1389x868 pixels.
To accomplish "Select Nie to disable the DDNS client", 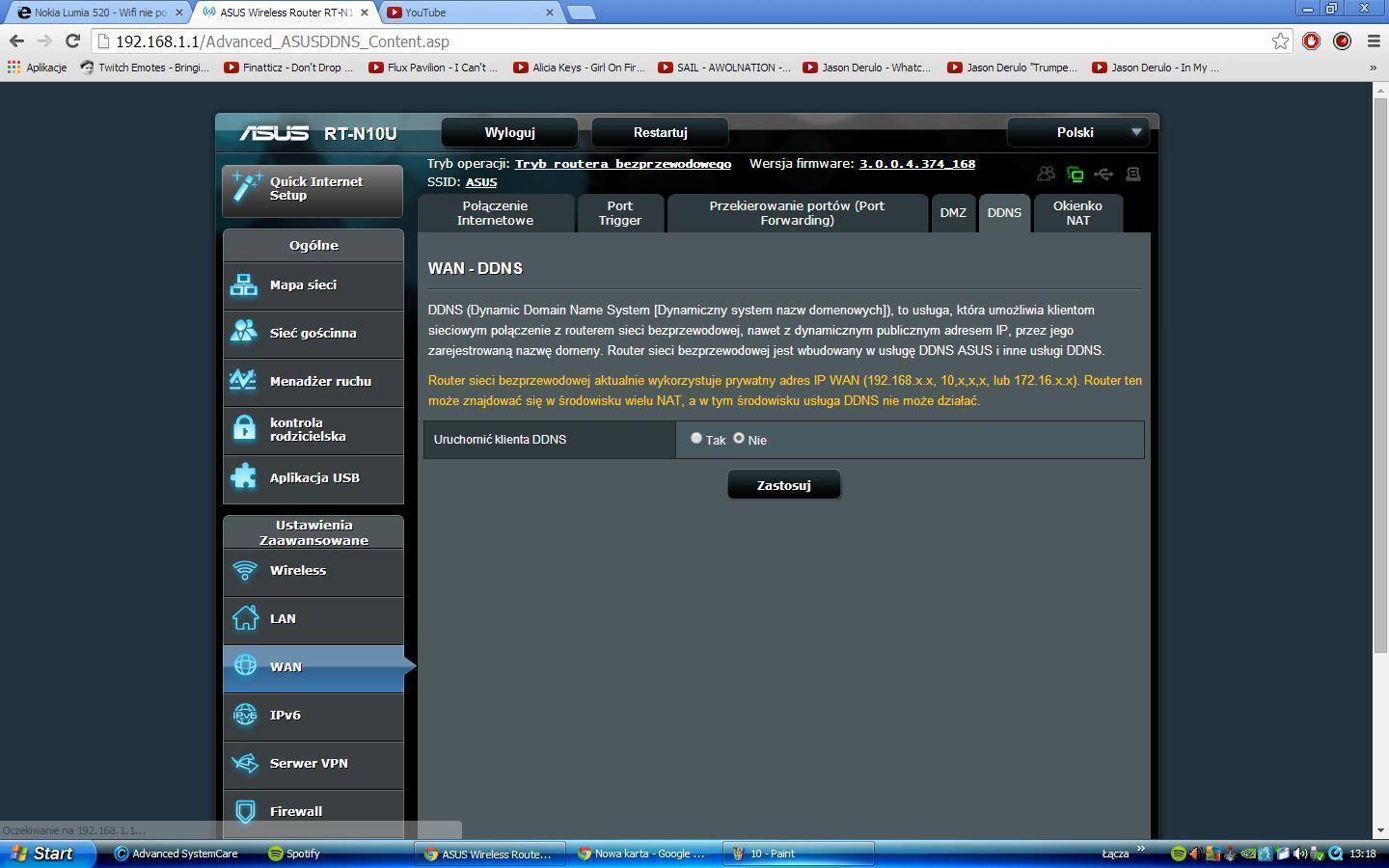I will coord(739,438).
